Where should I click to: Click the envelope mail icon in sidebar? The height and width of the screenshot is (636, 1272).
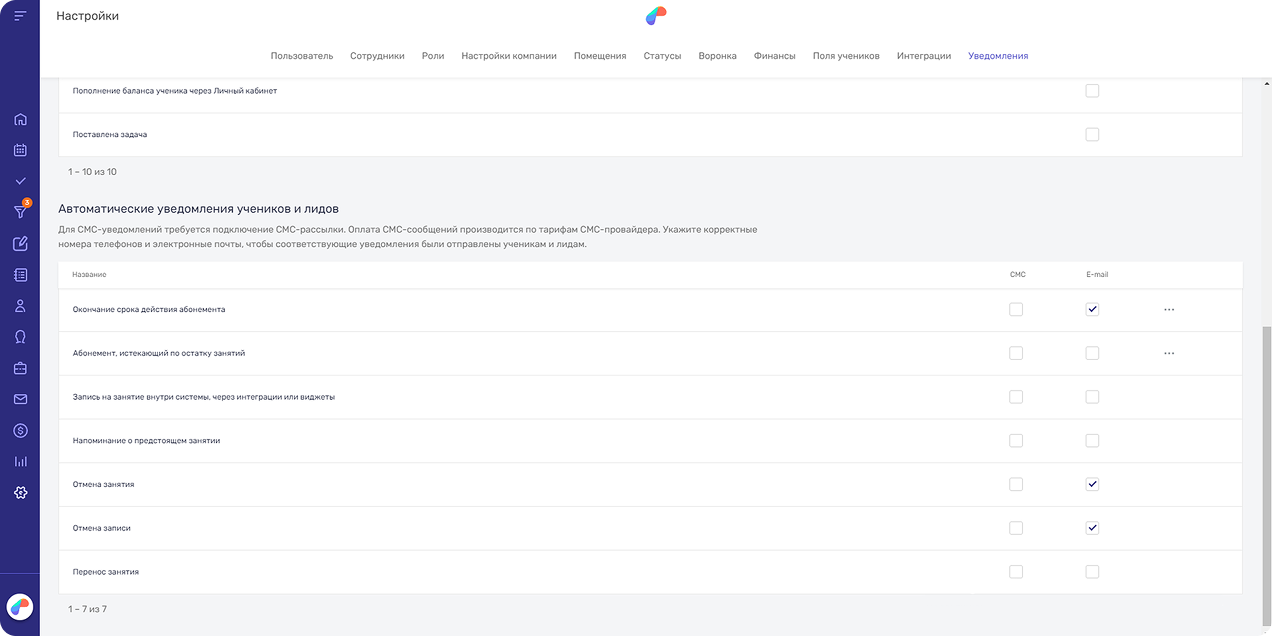pyautogui.click(x=20, y=399)
